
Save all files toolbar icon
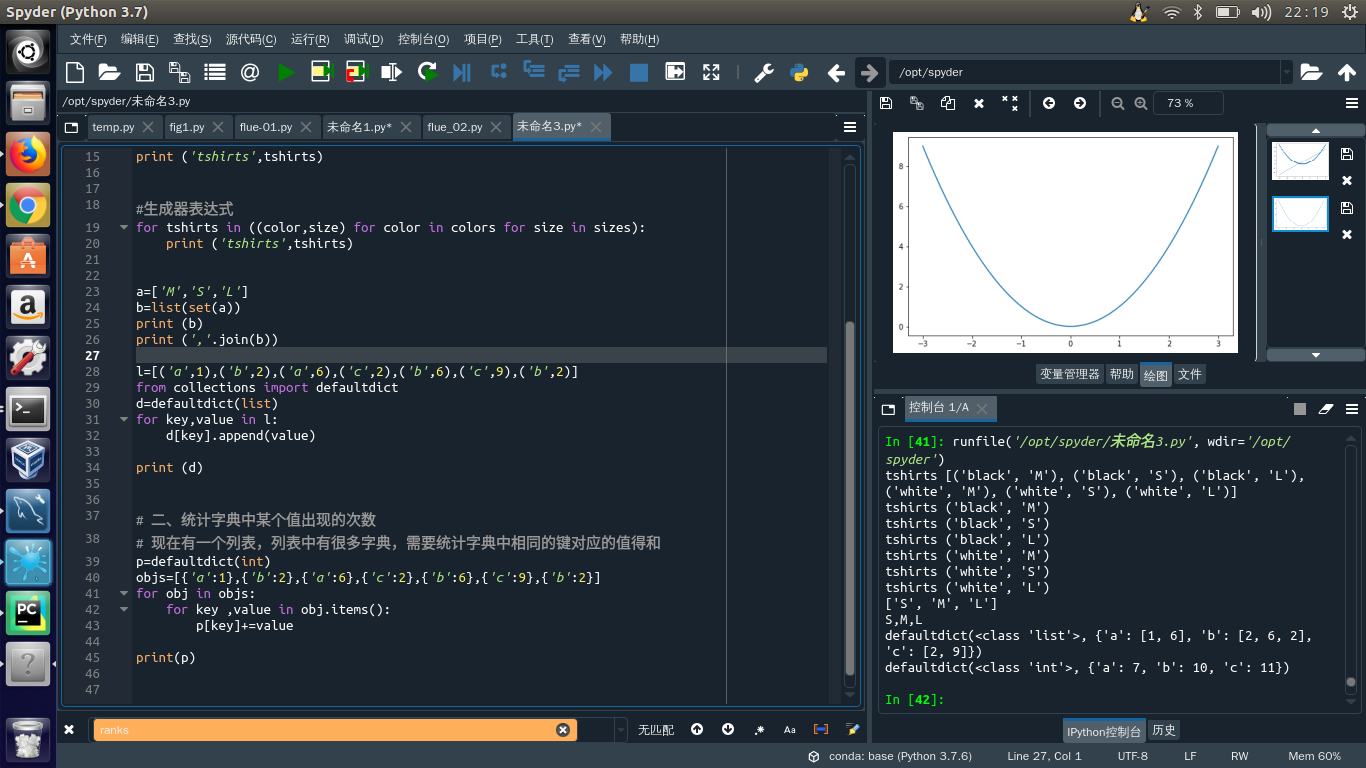(179, 72)
